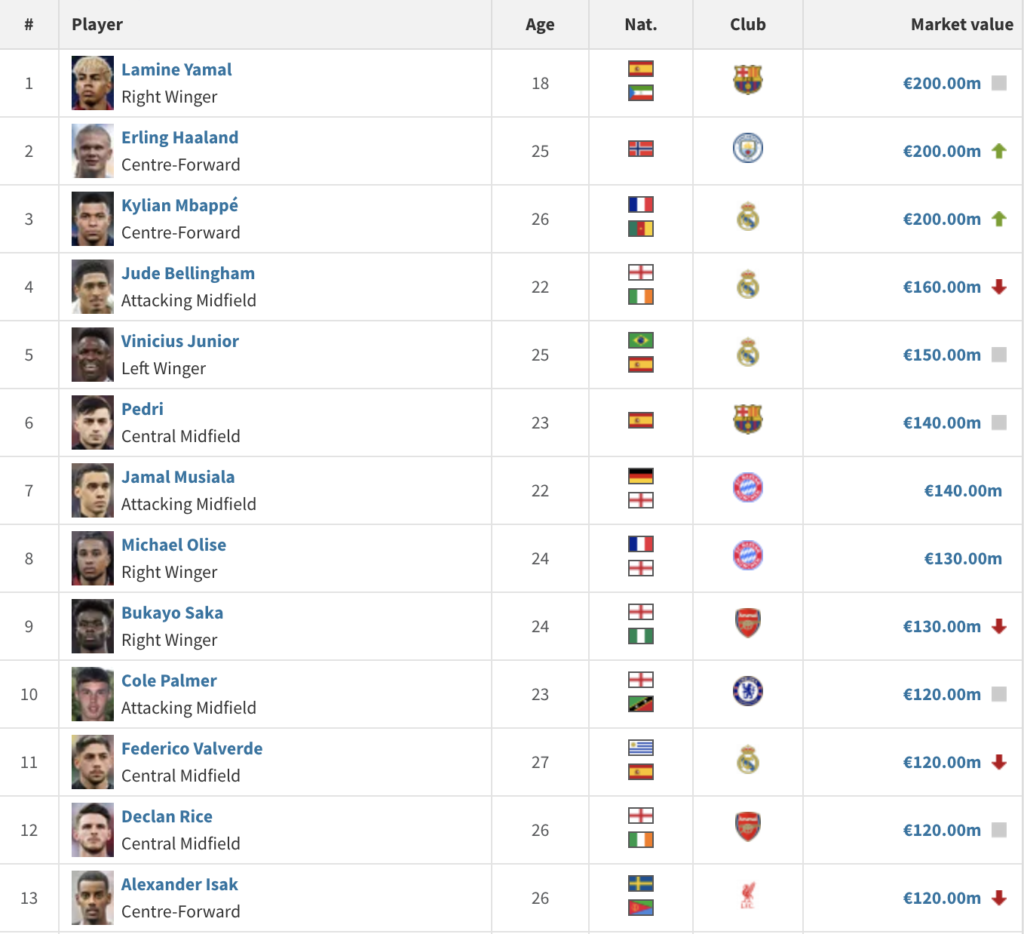Screen dimensions: 1024x934
Task: Click green up arrow next to Haaland's value
Action: (x=998, y=151)
